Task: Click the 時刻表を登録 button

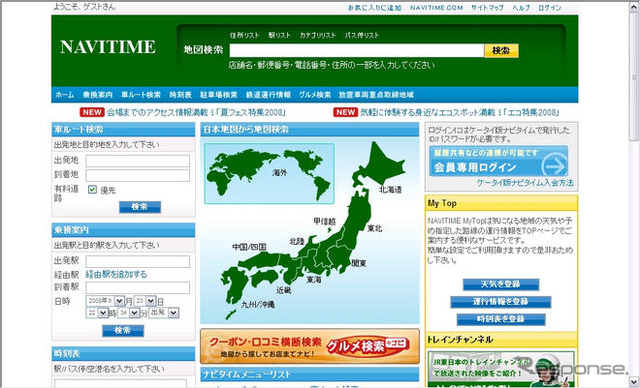Action: click(501, 319)
